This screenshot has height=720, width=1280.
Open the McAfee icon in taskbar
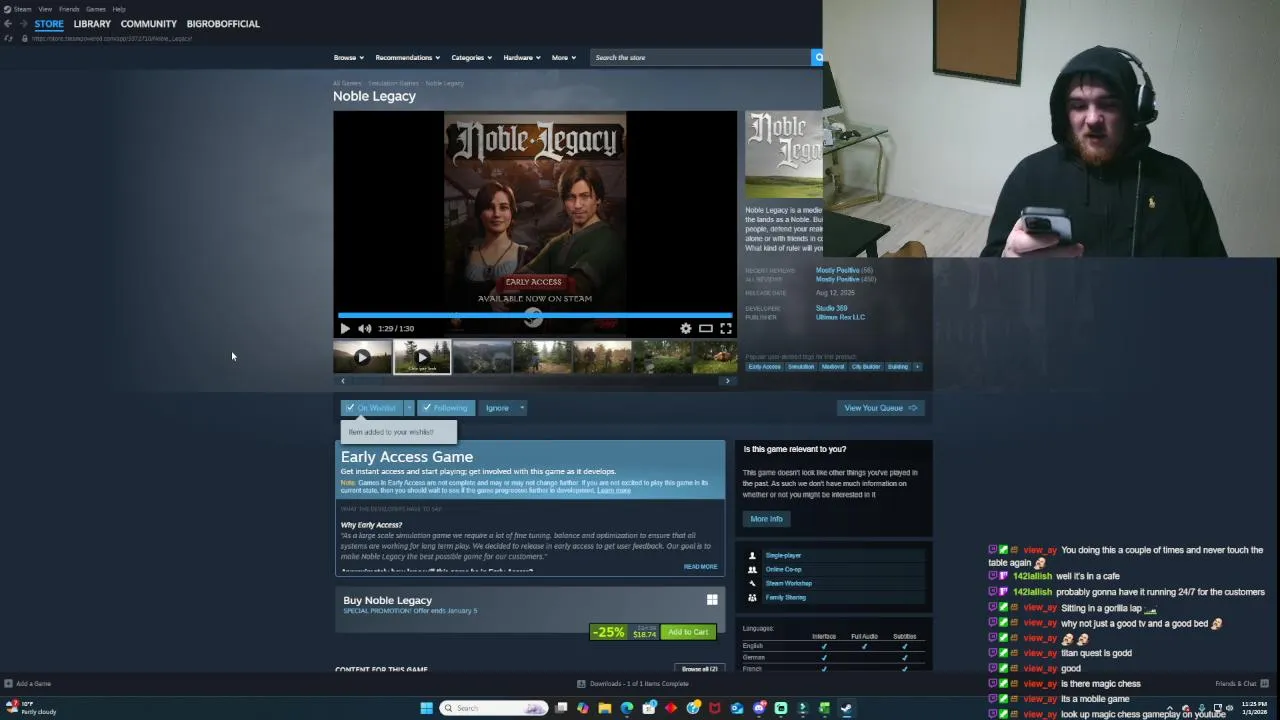click(x=715, y=708)
